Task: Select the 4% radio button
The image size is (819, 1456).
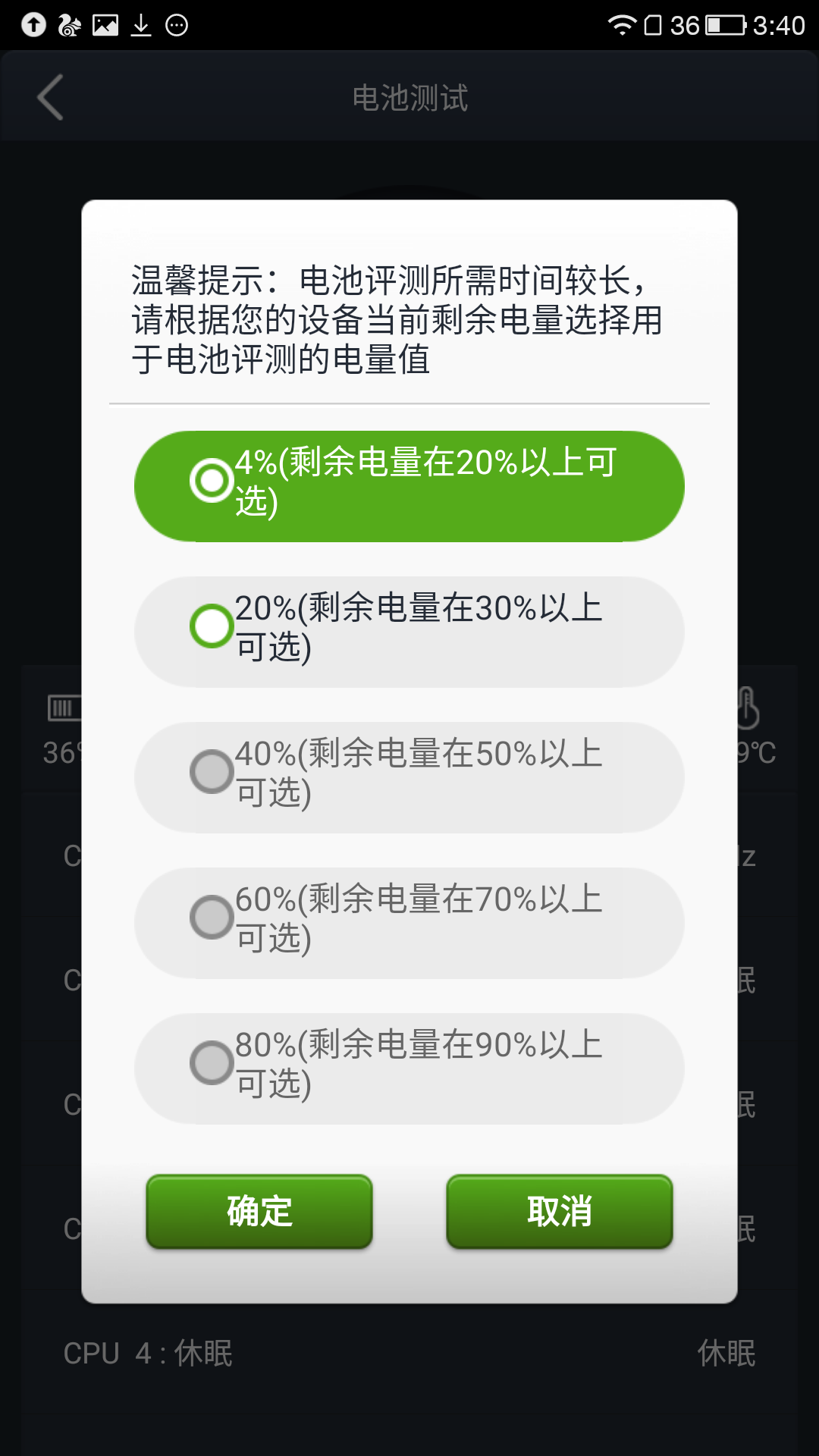Action: pyautogui.click(x=212, y=480)
